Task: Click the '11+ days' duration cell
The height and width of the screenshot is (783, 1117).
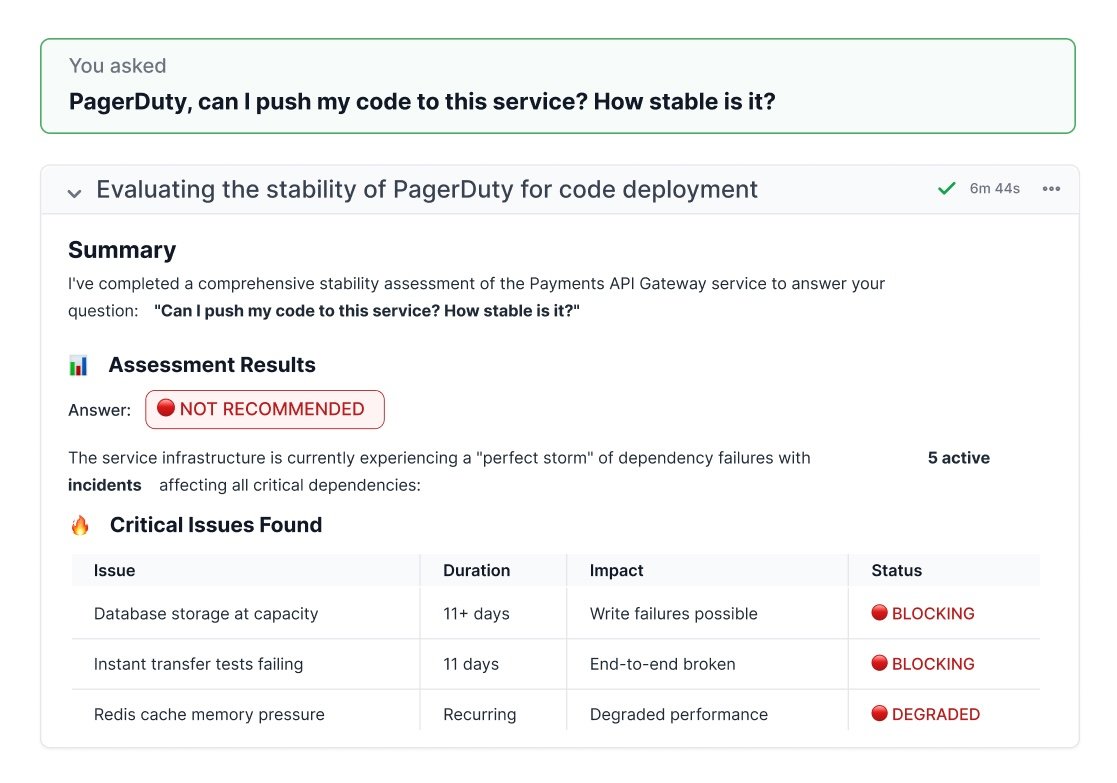Action: point(477,613)
